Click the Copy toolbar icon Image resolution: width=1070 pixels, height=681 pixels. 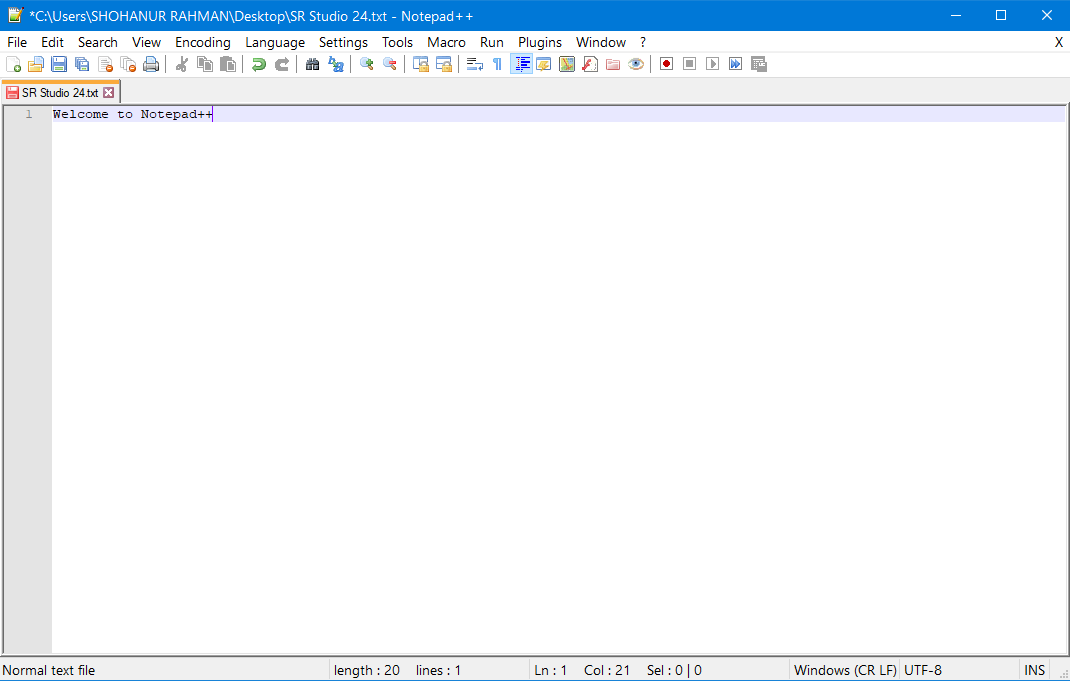click(205, 64)
